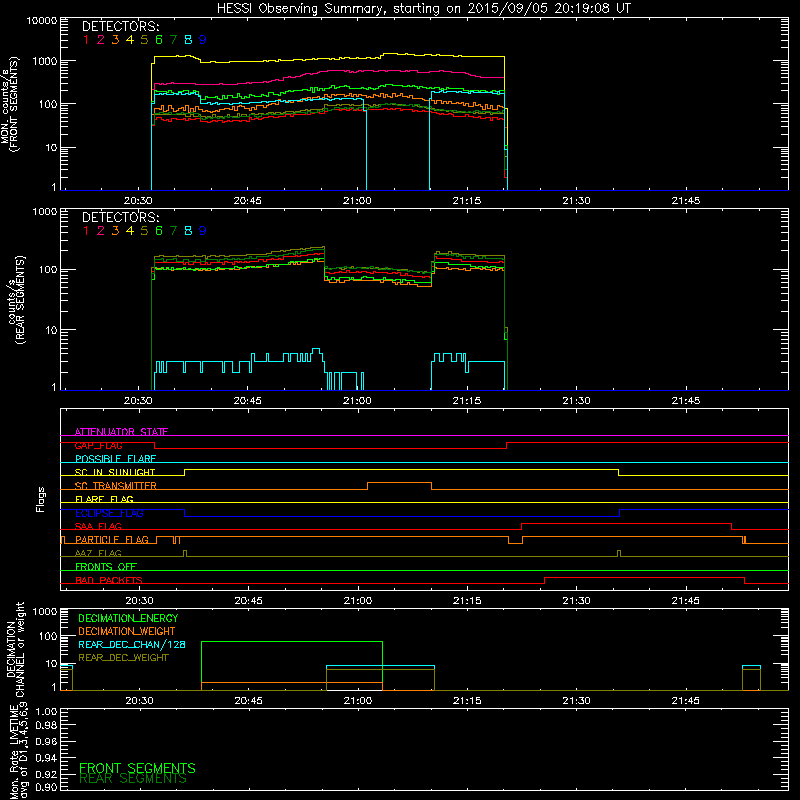Select the POSSIBLE FLARE flag label

point(115,459)
